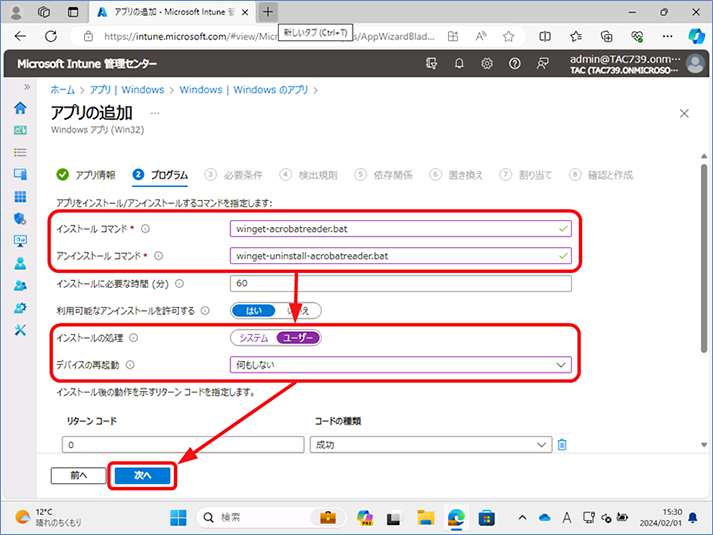Select 割り当て step tab
The width and height of the screenshot is (713, 535).
click(x=526, y=175)
